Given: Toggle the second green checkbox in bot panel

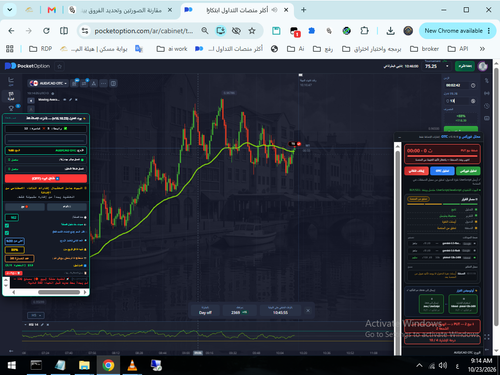Looking at the screenshot, I should [x=7, y=233].
